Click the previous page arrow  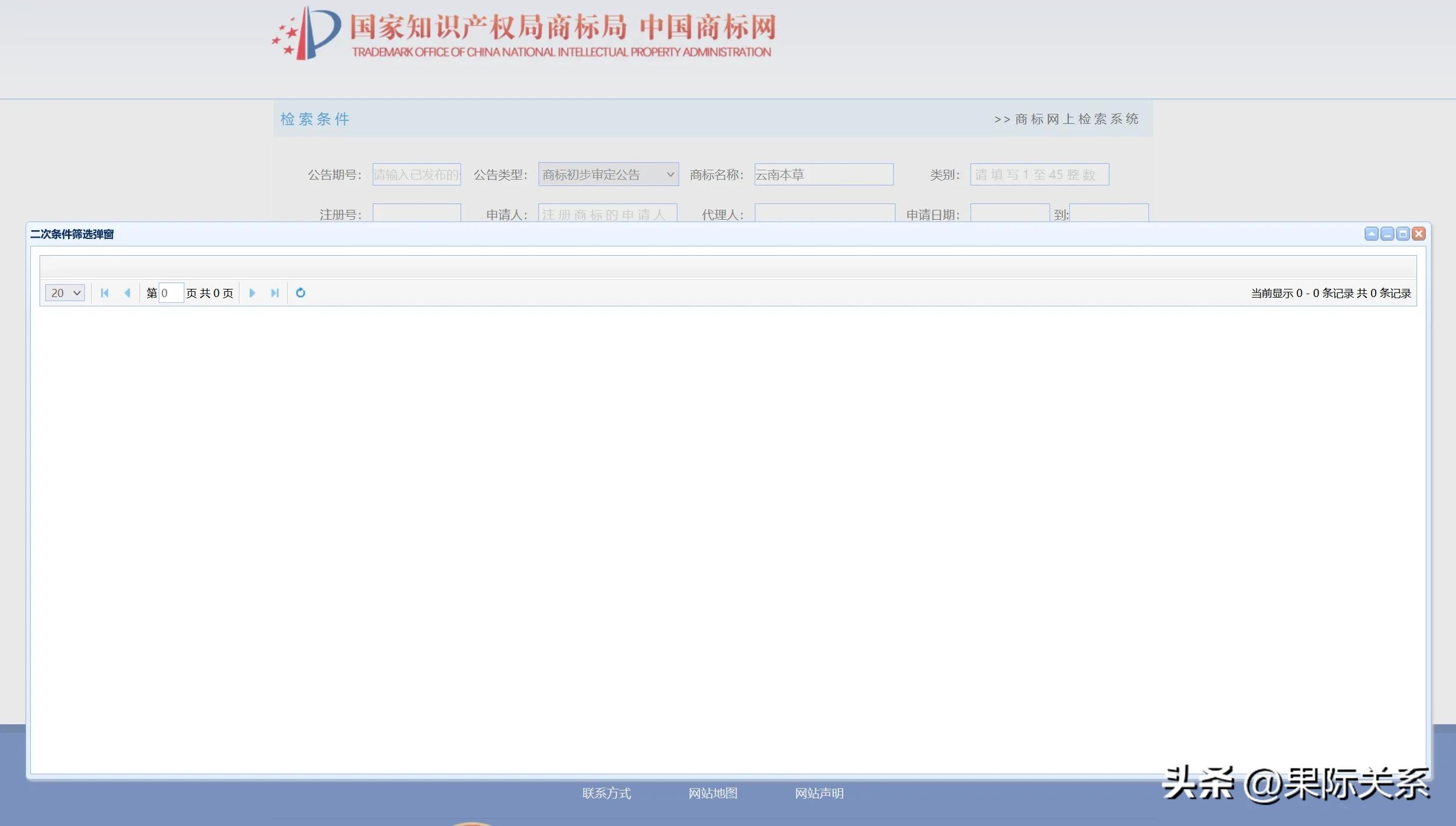click(x=129, y=292)
